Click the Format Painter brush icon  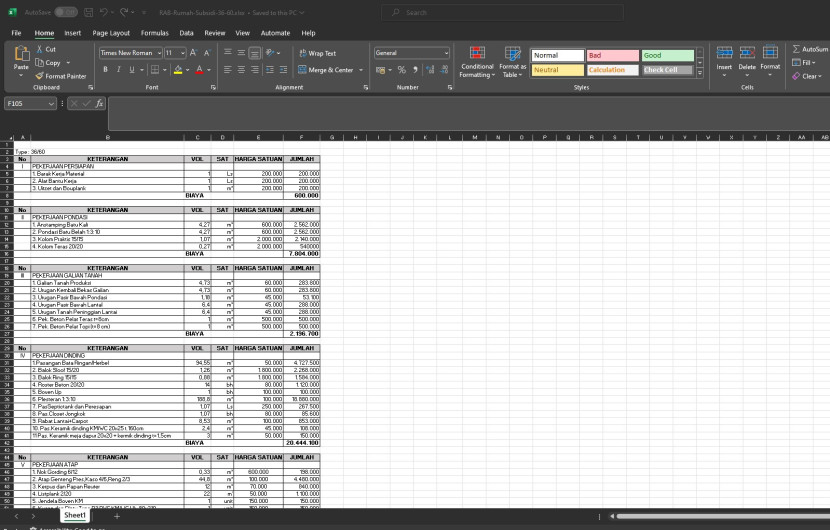click(x=39, y=76)
